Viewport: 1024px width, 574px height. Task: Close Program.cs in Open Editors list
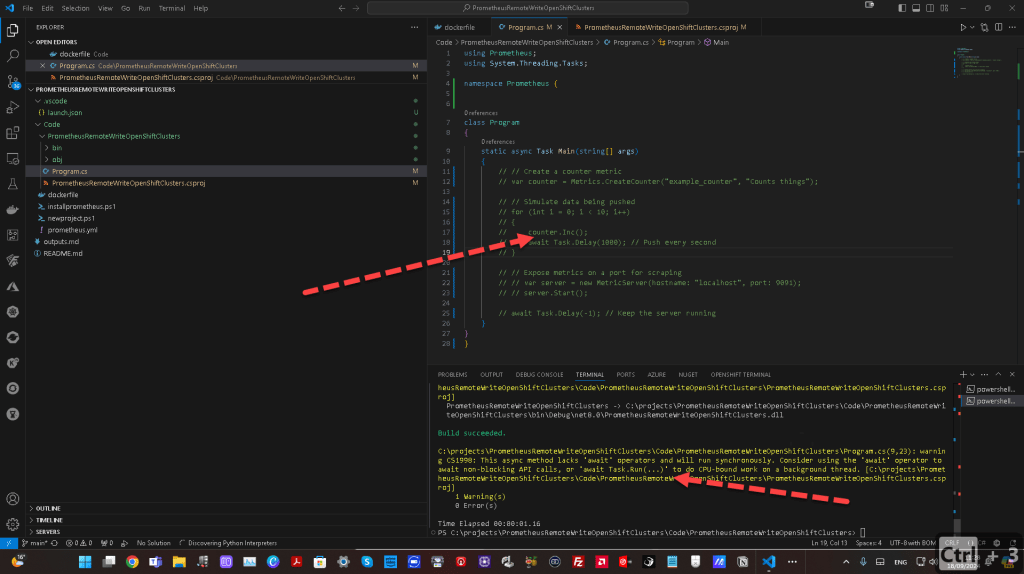point(42,66)
